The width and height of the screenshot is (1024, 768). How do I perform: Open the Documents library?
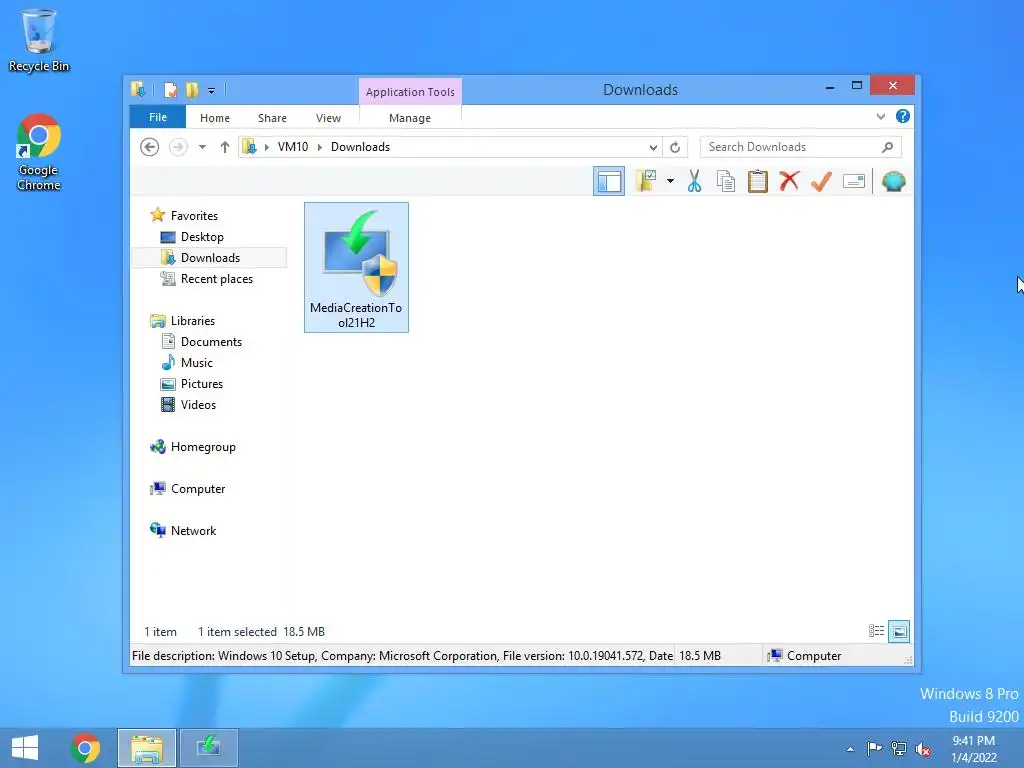tap(211, 342)
